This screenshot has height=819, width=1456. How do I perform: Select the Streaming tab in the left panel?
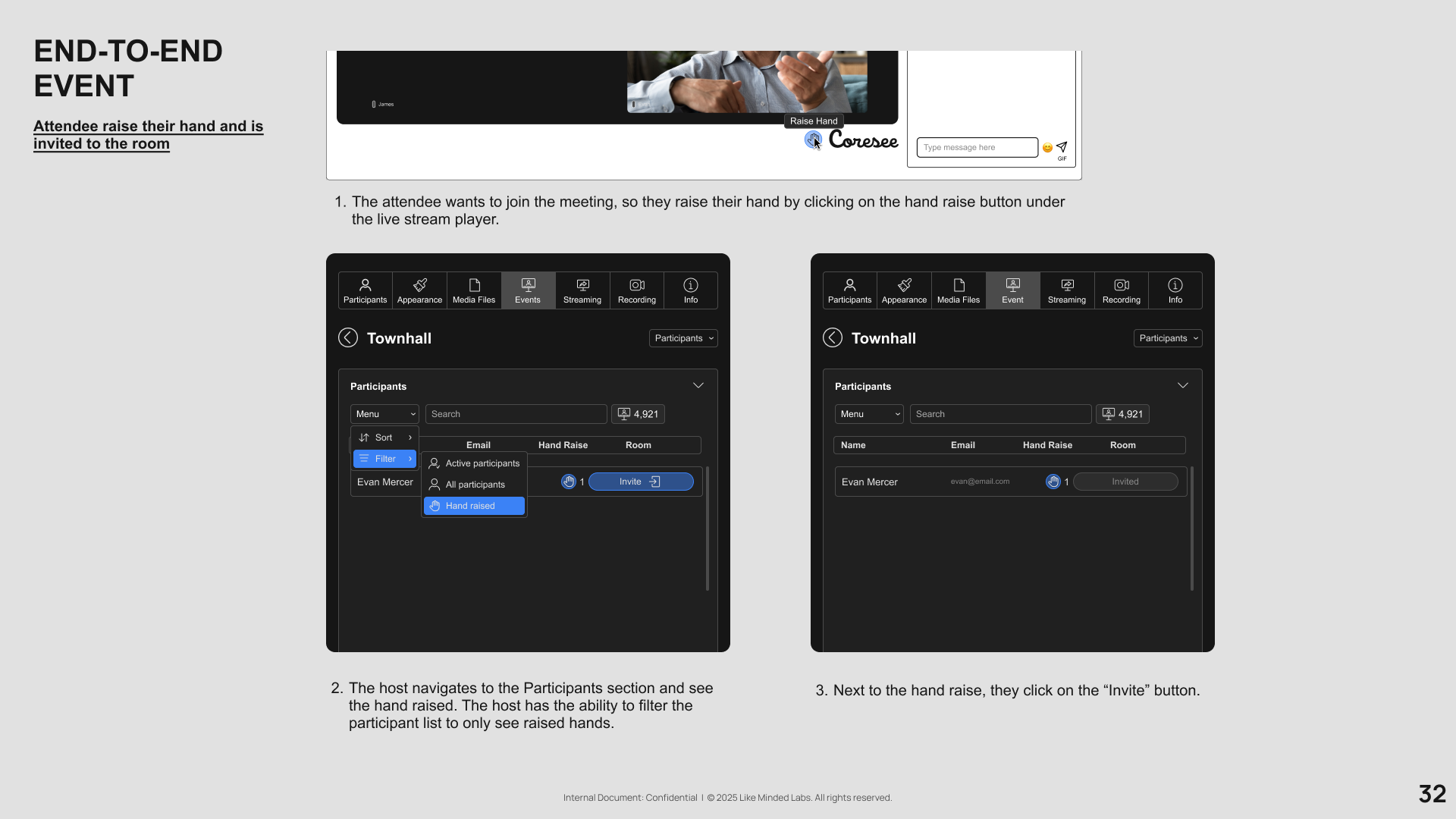tap(582, 290)
